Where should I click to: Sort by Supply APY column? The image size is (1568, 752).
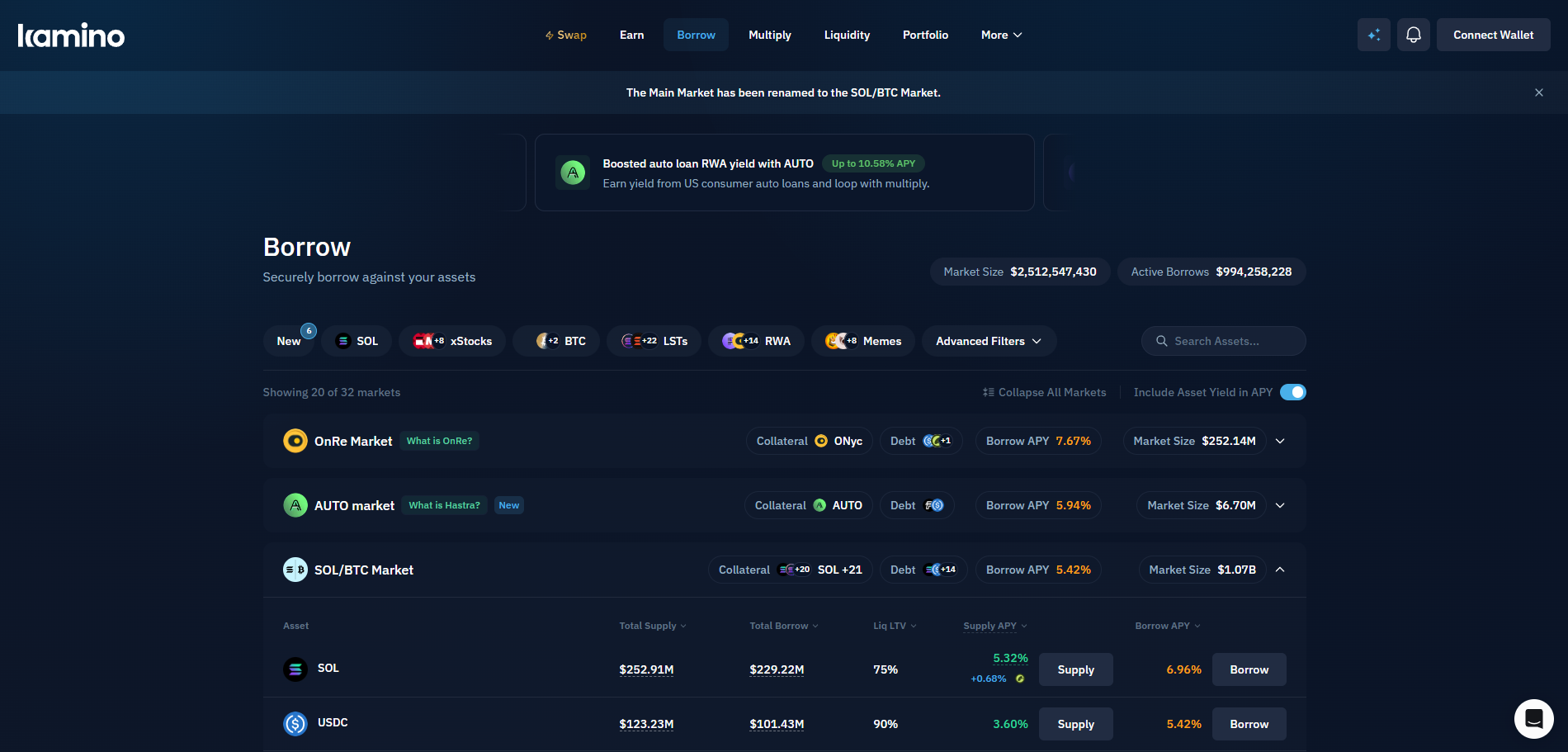point(995,626)
